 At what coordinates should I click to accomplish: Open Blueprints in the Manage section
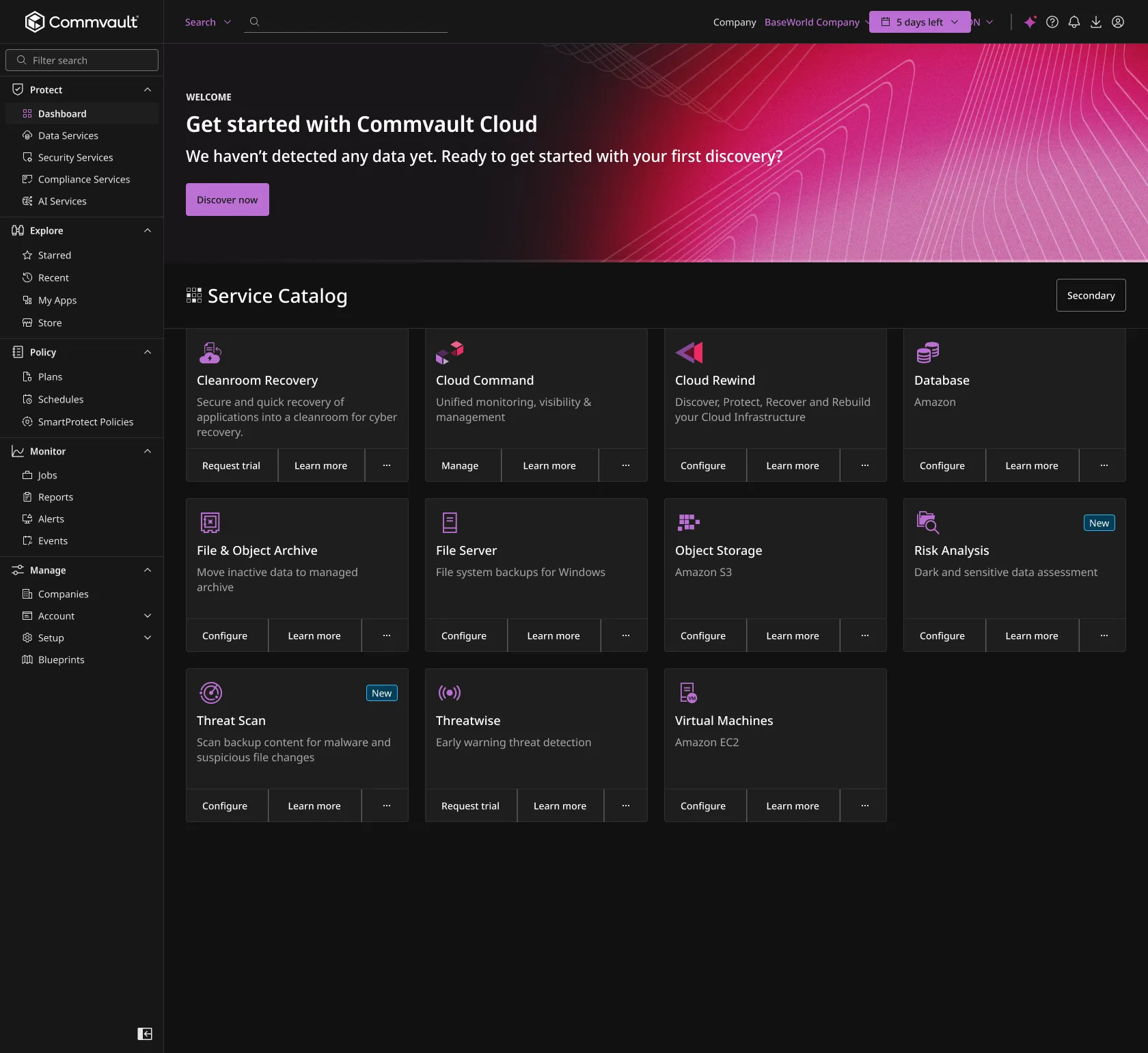[61, 659]
